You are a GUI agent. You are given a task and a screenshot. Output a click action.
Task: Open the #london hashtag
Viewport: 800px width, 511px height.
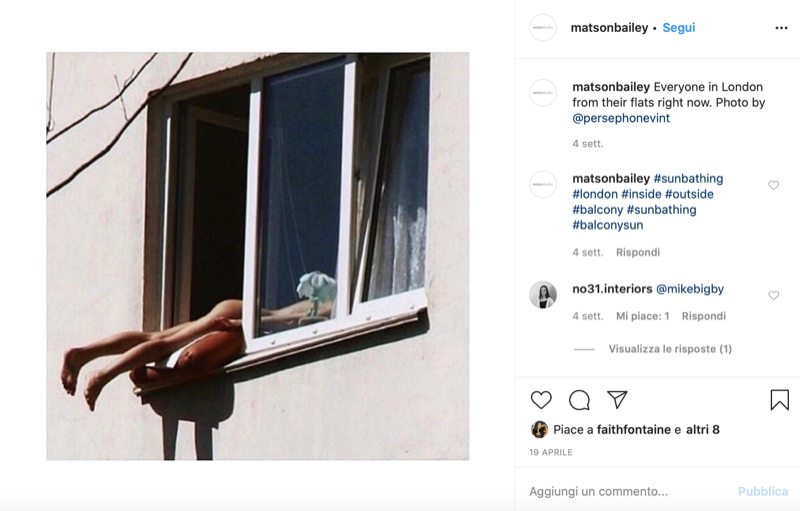595,194
